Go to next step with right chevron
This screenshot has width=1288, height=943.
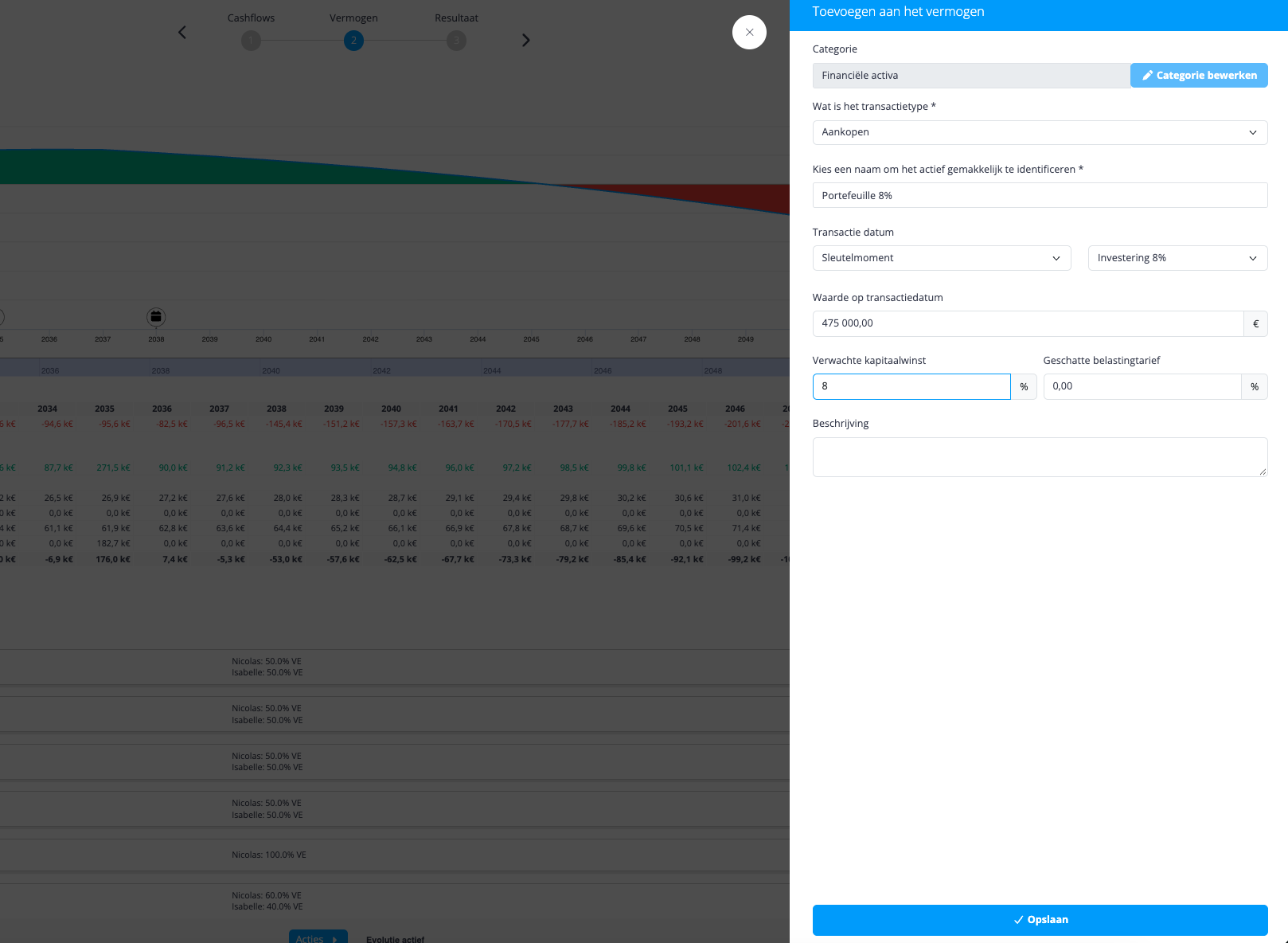[525, 40]
